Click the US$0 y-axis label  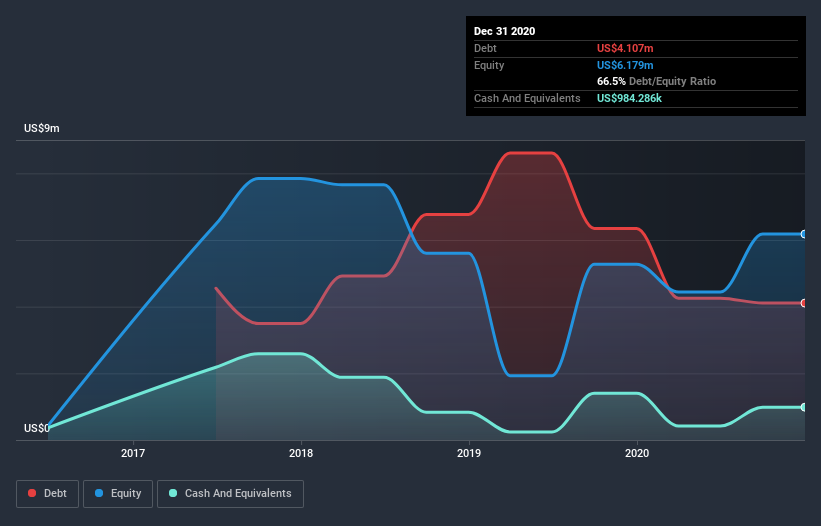[37, 428]
